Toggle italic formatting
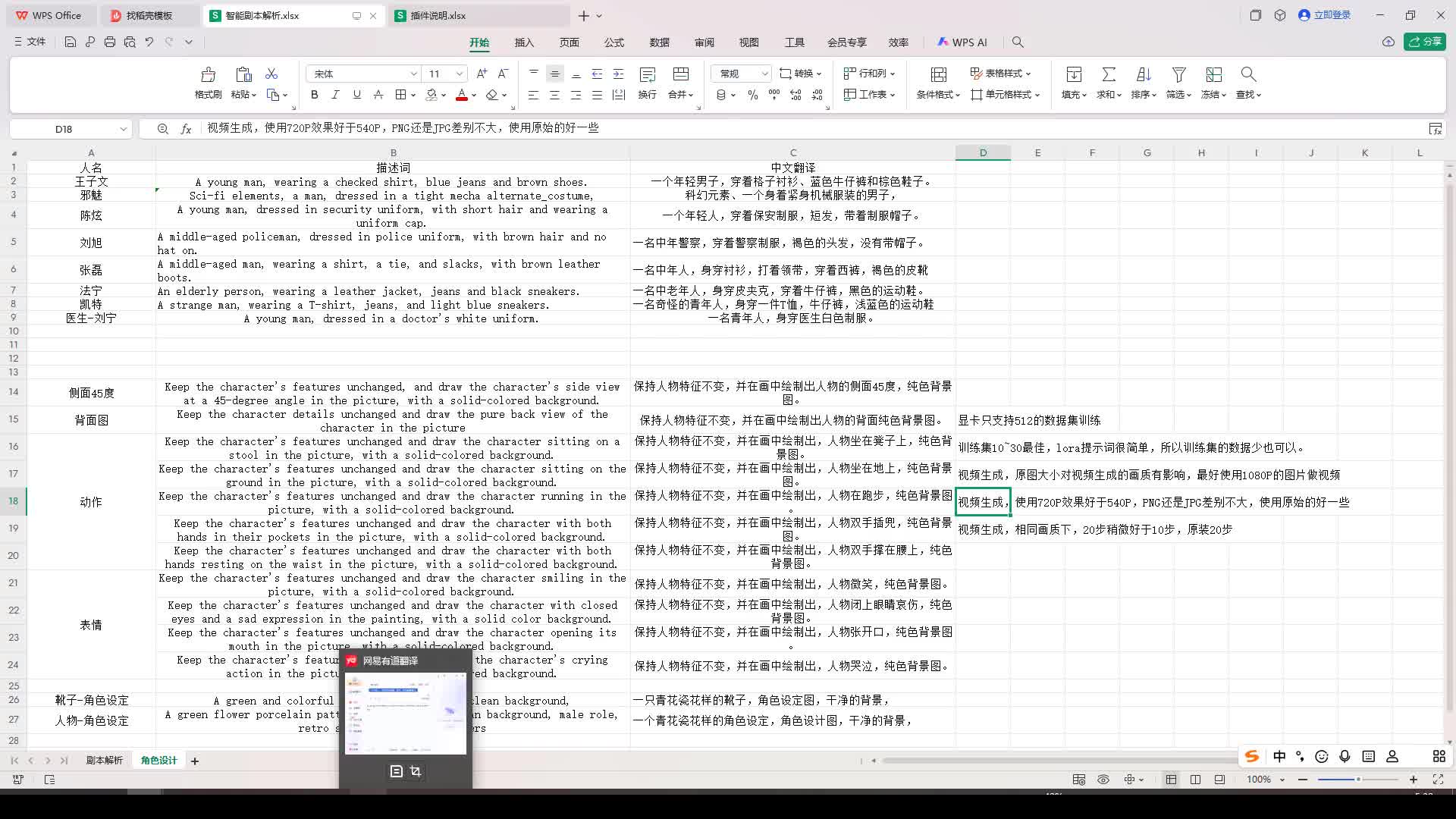Image resolution: width=1456 pixels, height=819 pixels. [335, 95]
